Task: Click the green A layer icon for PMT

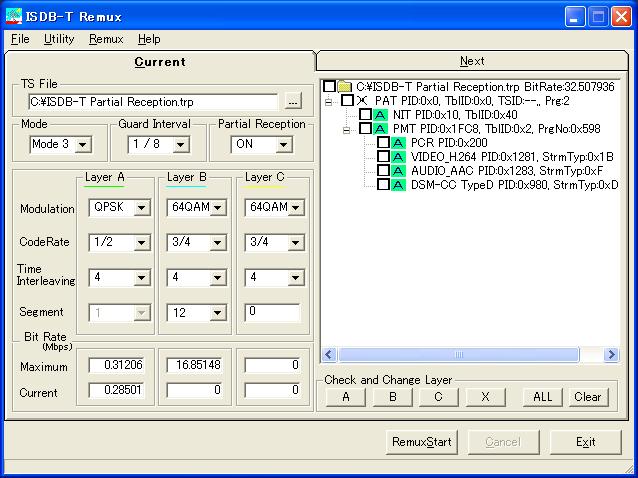Action: [x=380, y=129]
